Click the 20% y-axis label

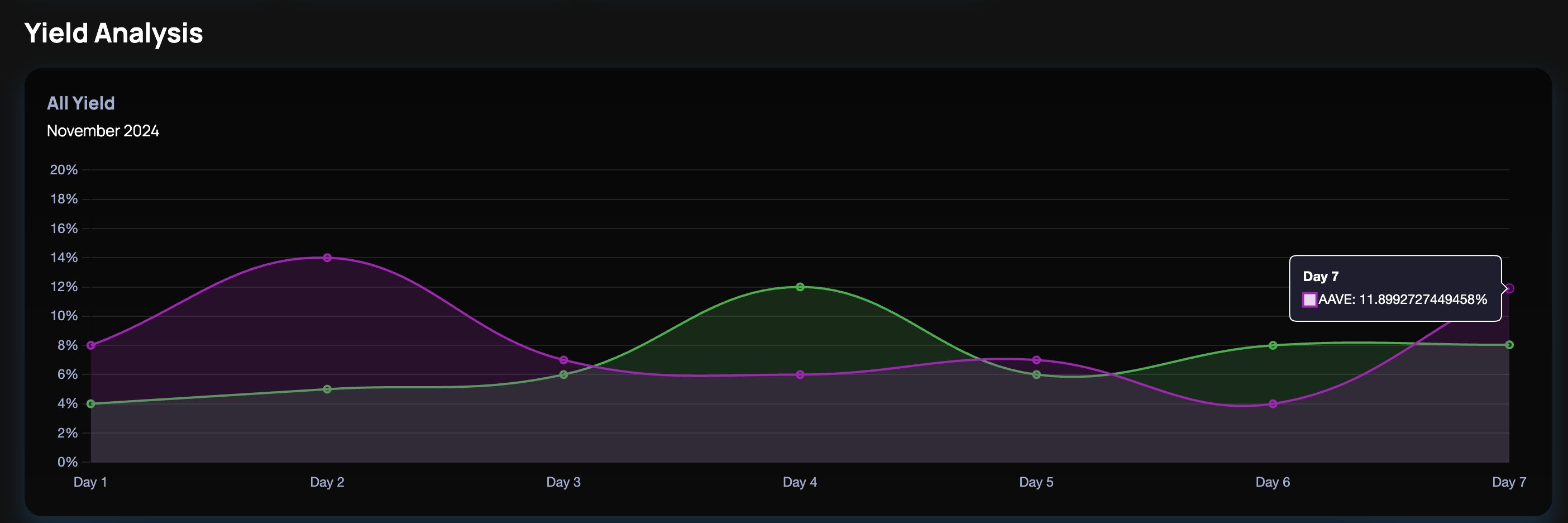click(64, 170)
